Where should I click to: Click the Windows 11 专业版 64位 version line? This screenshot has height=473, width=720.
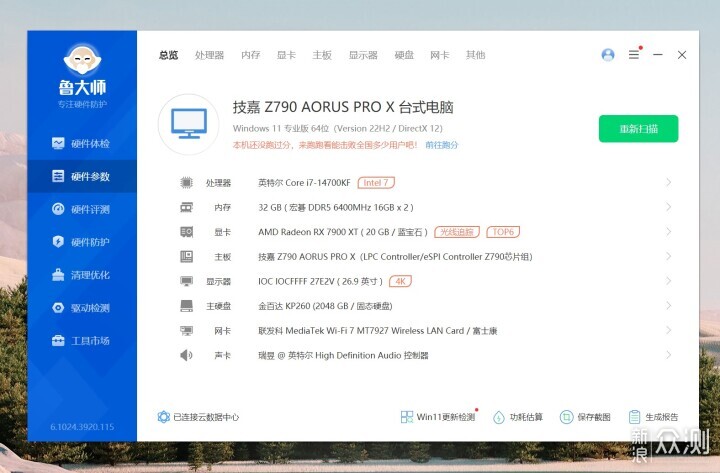[338, 129]
